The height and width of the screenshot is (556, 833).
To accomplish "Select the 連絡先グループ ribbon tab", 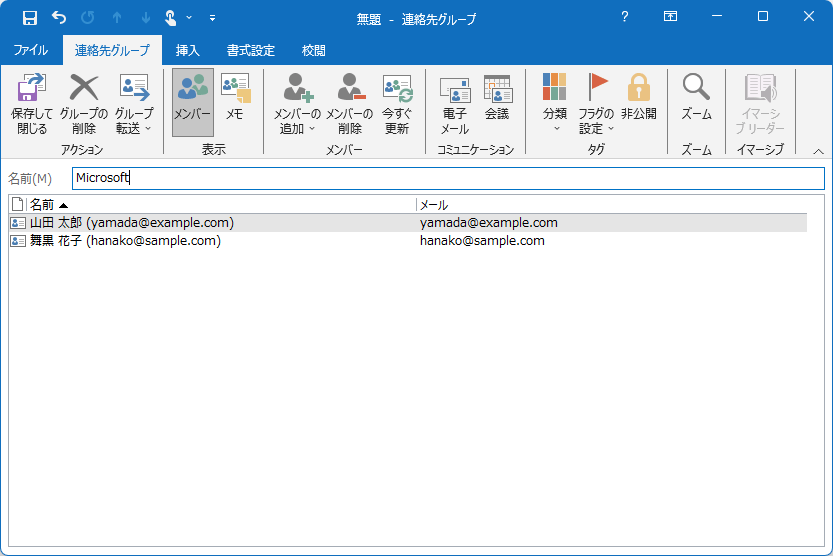I will (x=112, y=50).
